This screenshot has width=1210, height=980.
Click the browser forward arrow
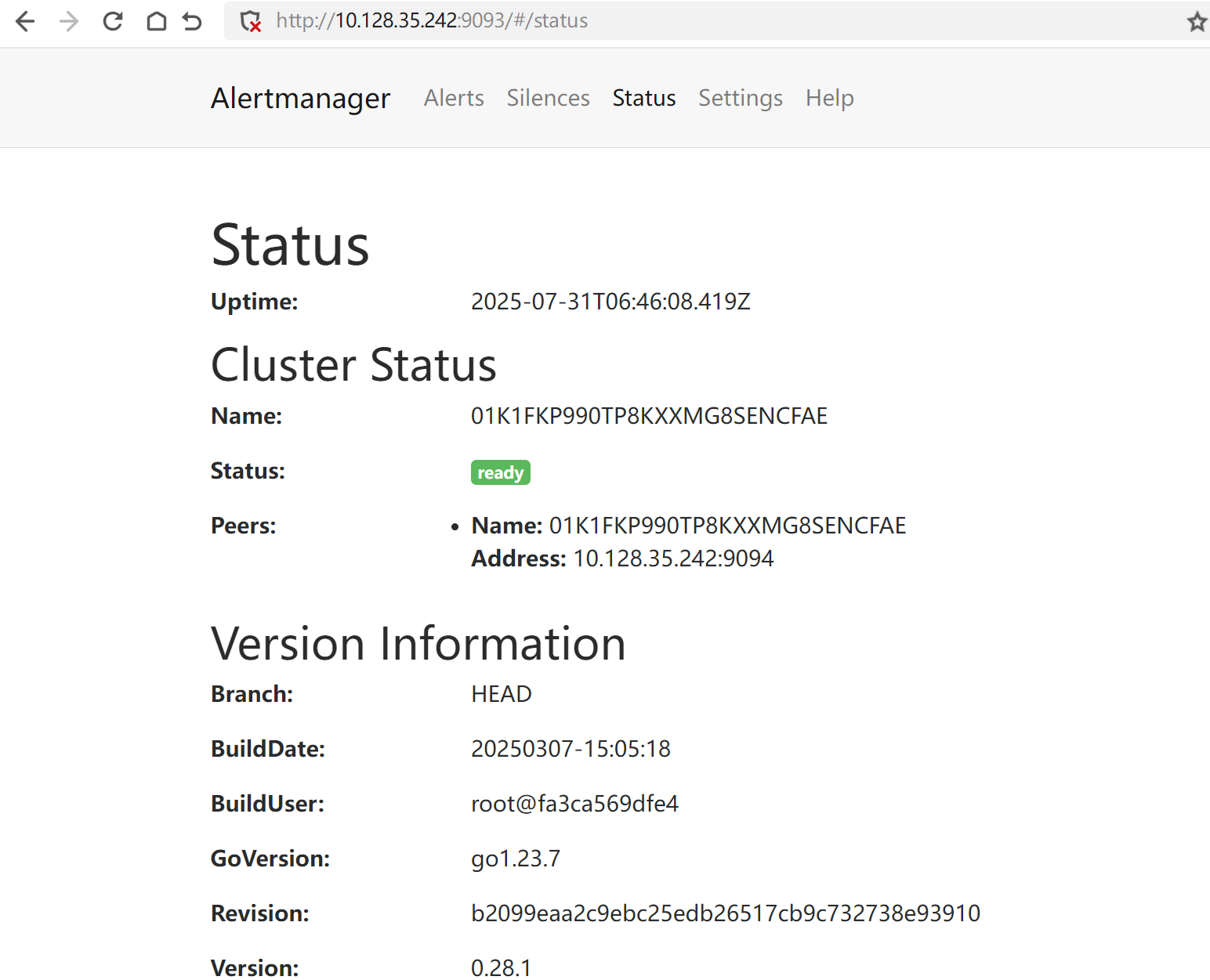pyautogui.click(x=69, y=21)
